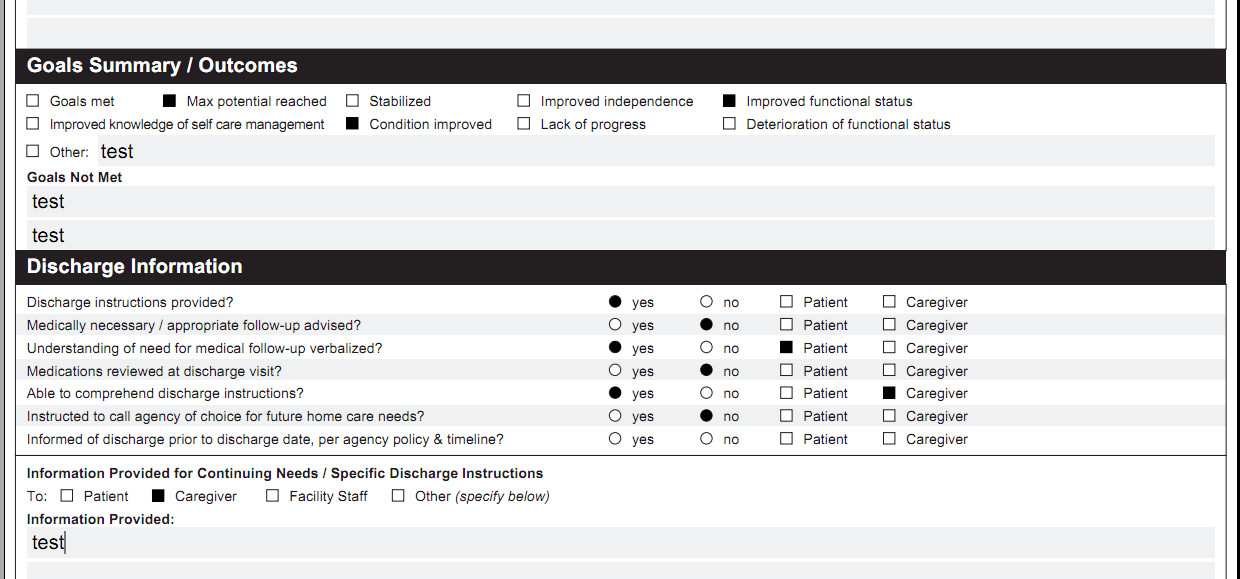This screenshot has height=579, width=1240.
Task: Check Facility Staff recipient checkbox
Action: [272, 496]
